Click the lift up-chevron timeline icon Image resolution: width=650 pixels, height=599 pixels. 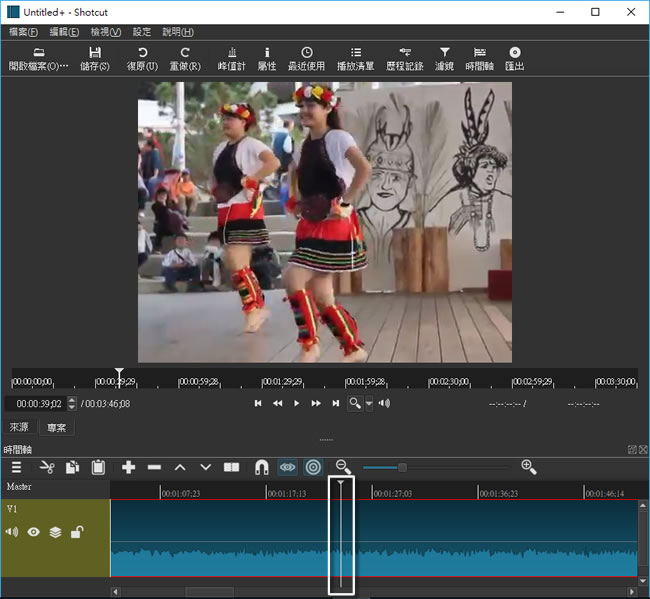click(180, 467)
